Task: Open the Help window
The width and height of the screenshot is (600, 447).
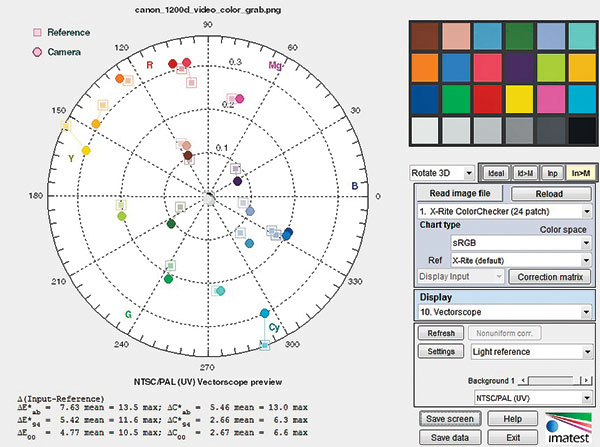Action: (x=512, y=419)
